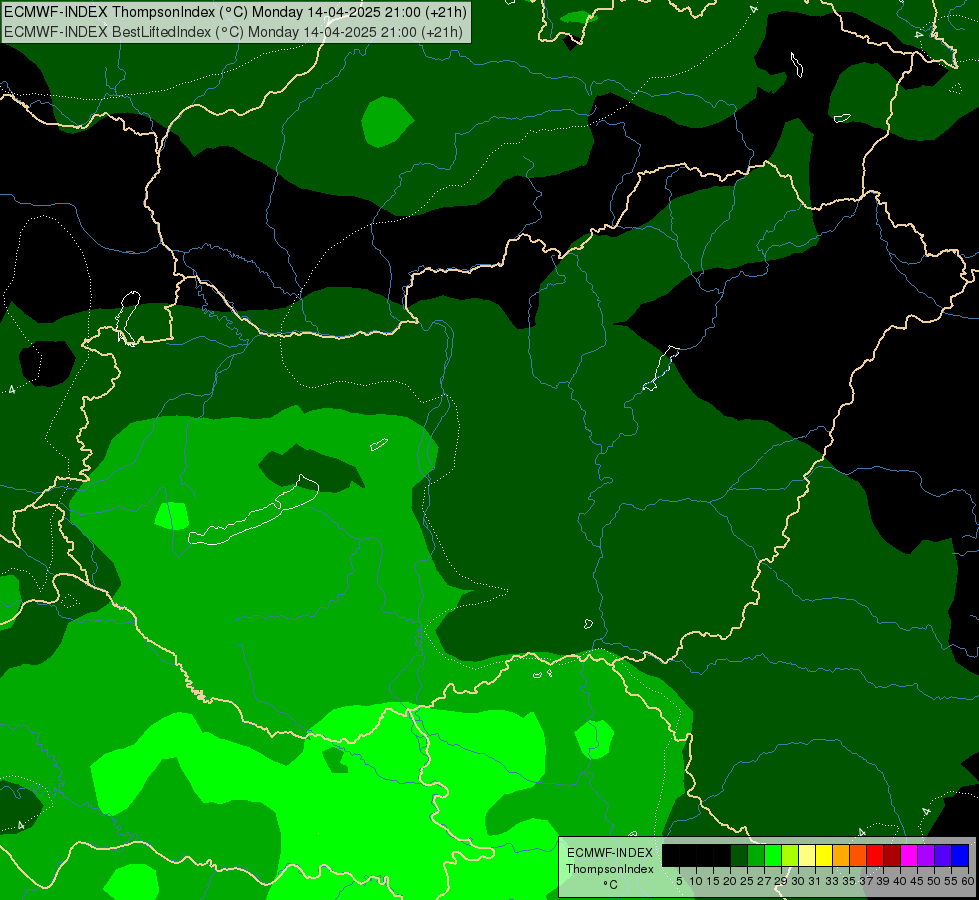Select the violet 50–55 legend swatch
This screenshot has height=900, width=979.
(x=943, y=855)
